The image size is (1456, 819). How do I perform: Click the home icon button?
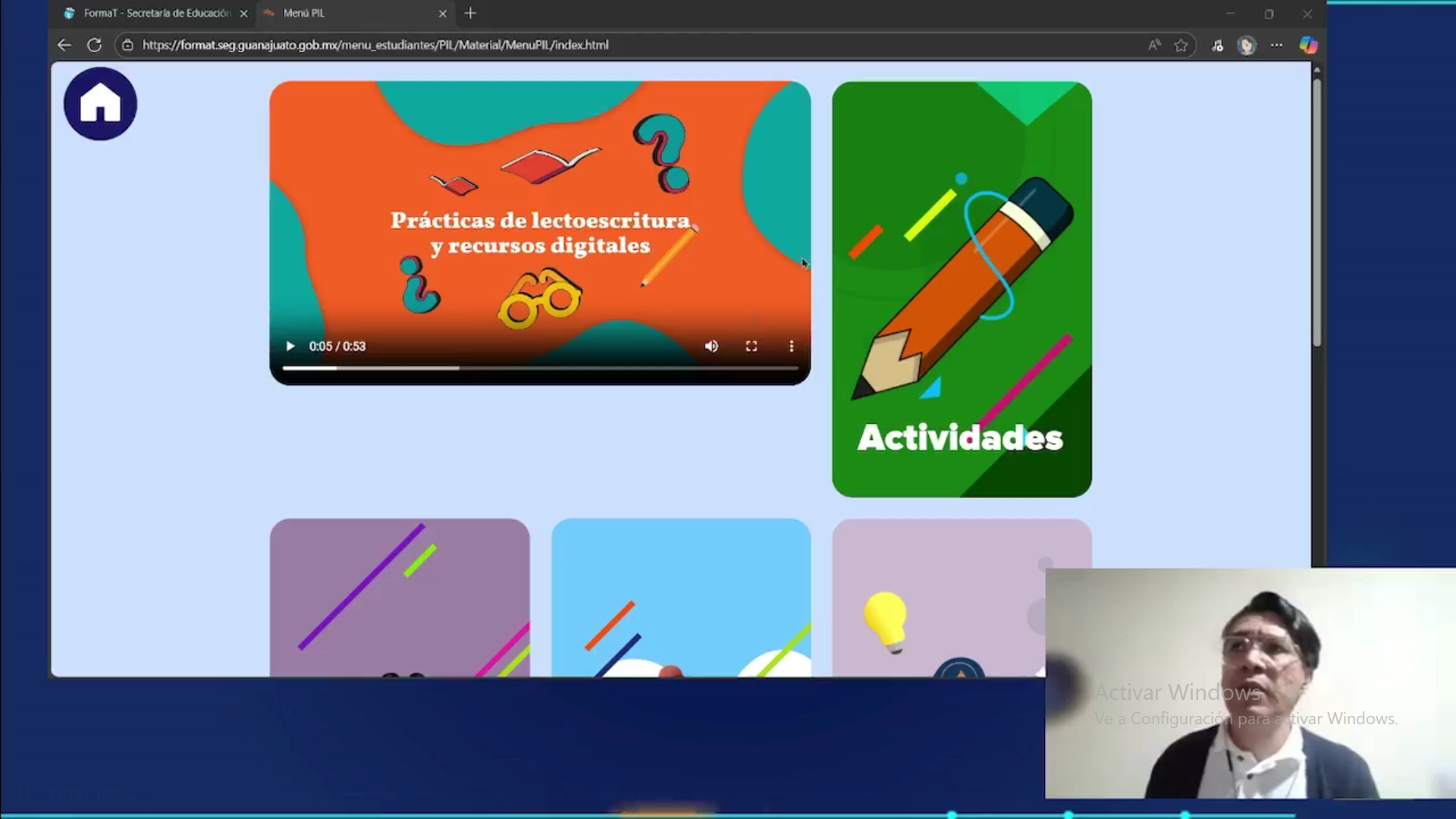[100, 104]
